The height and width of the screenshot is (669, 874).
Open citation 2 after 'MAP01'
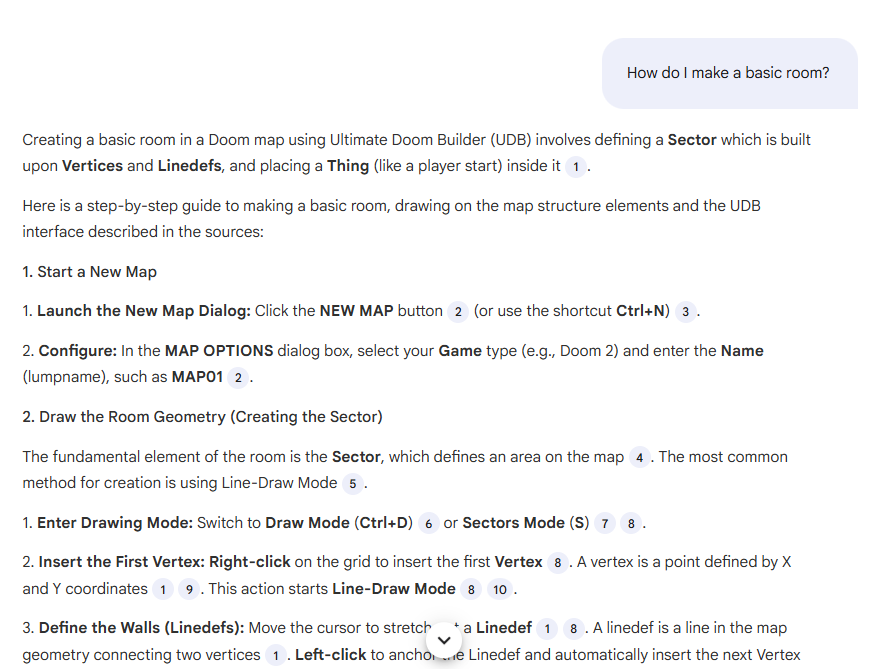click(x=238, y=378)
